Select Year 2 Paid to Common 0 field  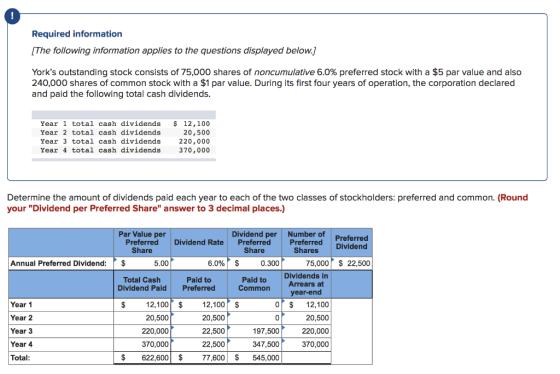click(254, 318)
